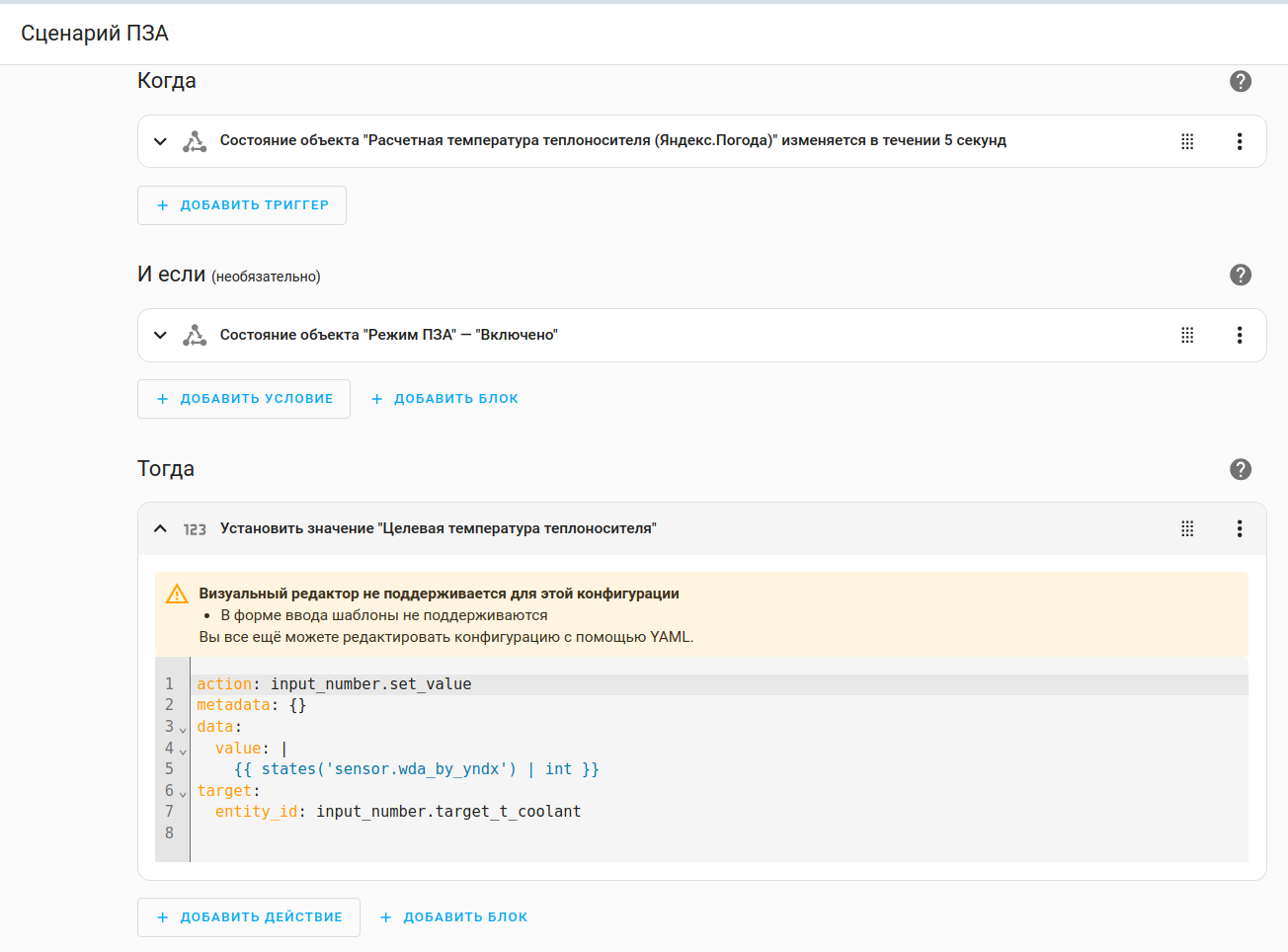
Task: Open the action's three-dot menu
Action: pyautogui.click(x=1240, y=528)
